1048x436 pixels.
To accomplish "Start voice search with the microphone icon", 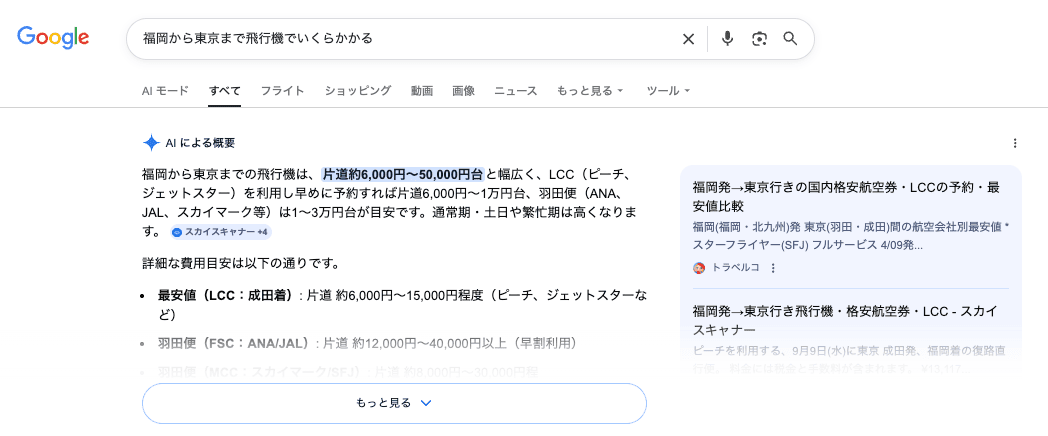I will [727, 39].
